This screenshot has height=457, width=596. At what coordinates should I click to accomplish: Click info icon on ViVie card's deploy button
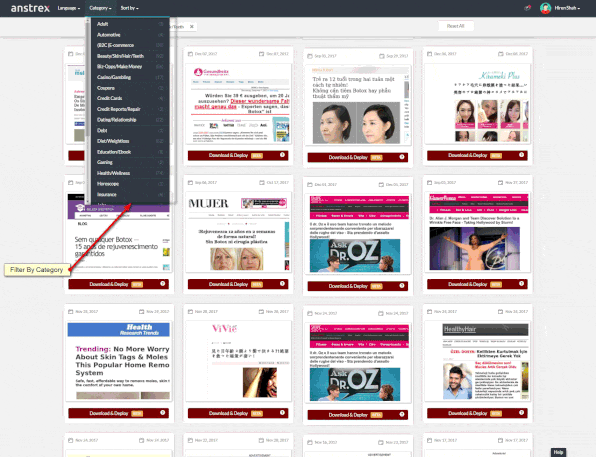point(282,413)
